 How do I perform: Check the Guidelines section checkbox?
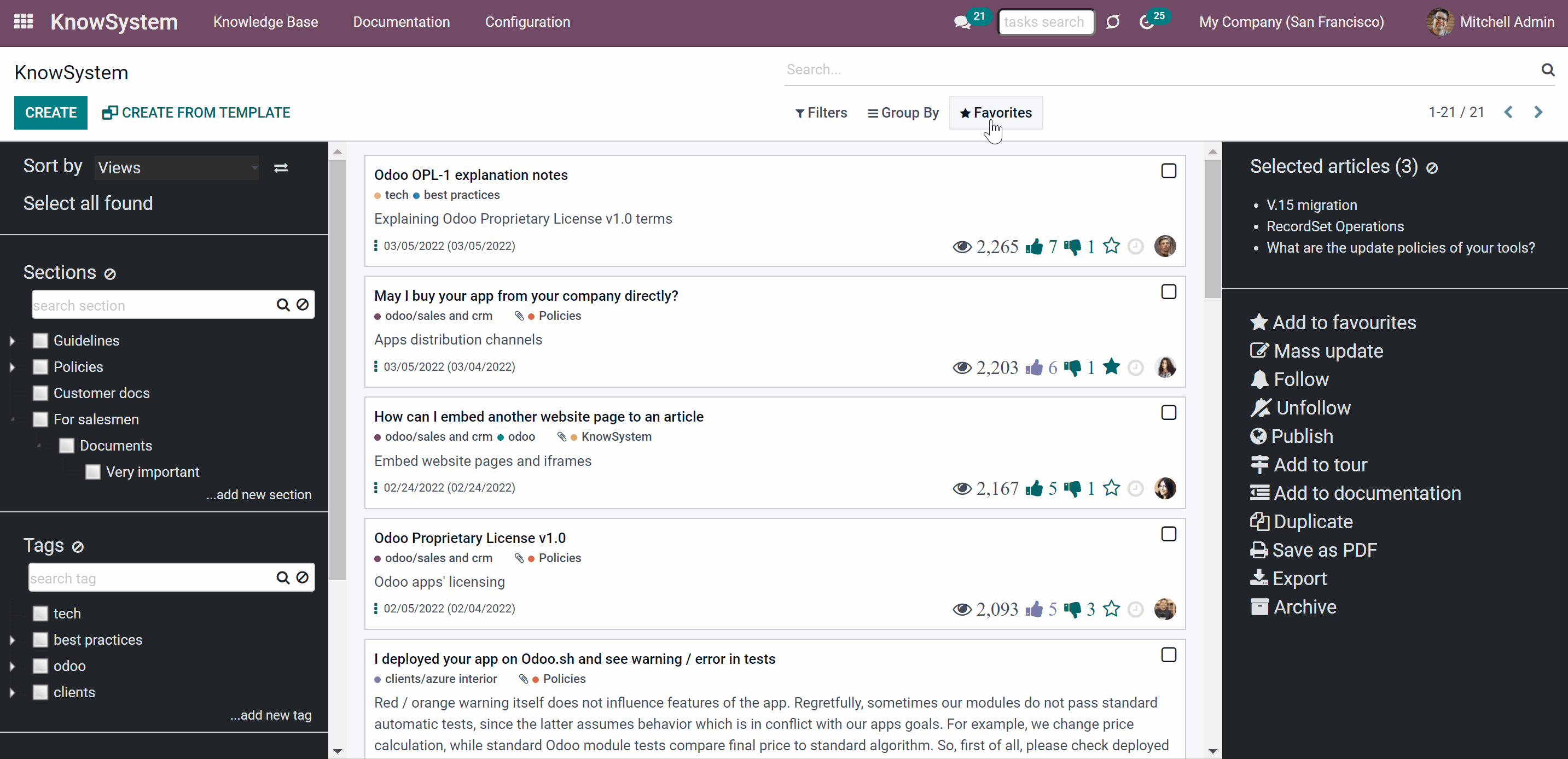[x=40, y=341]
